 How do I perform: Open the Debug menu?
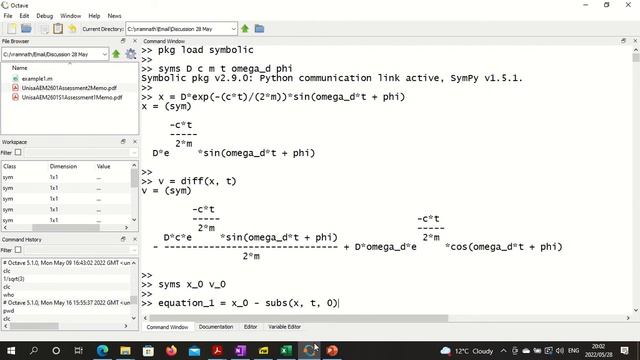[x=44, y=16]
